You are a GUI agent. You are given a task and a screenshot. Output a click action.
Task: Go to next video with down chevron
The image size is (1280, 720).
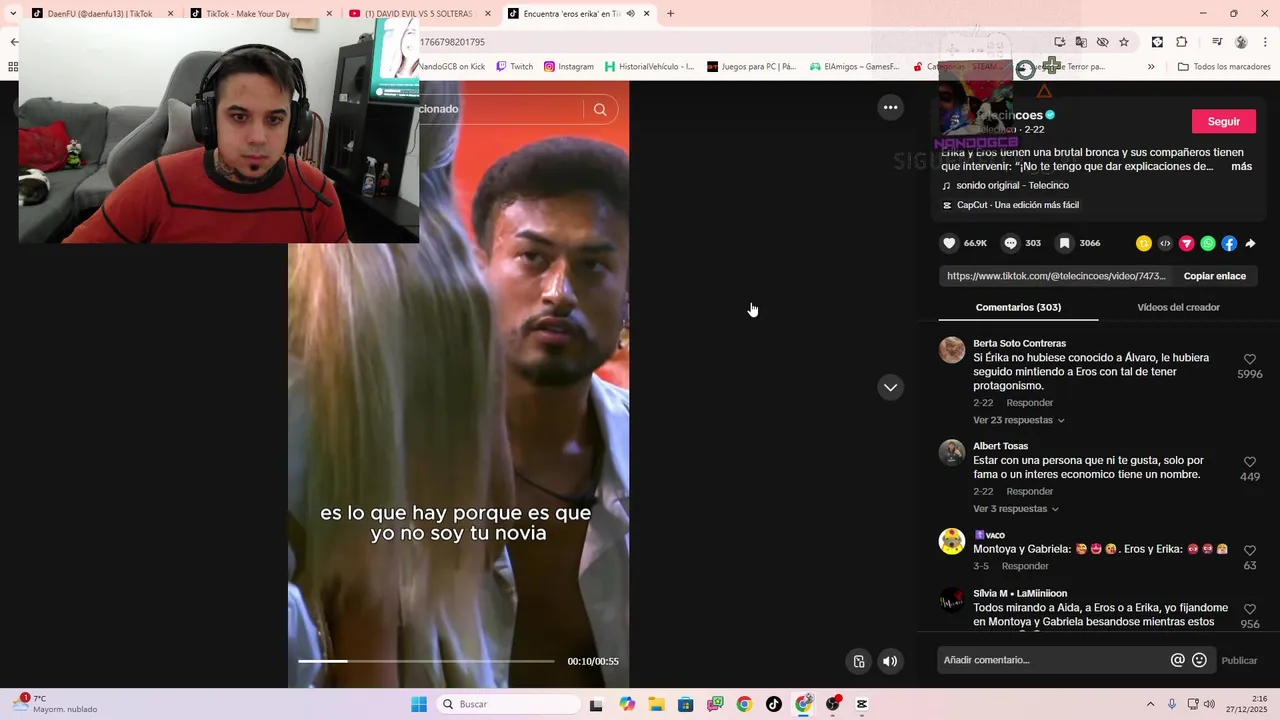click(890, 387)
